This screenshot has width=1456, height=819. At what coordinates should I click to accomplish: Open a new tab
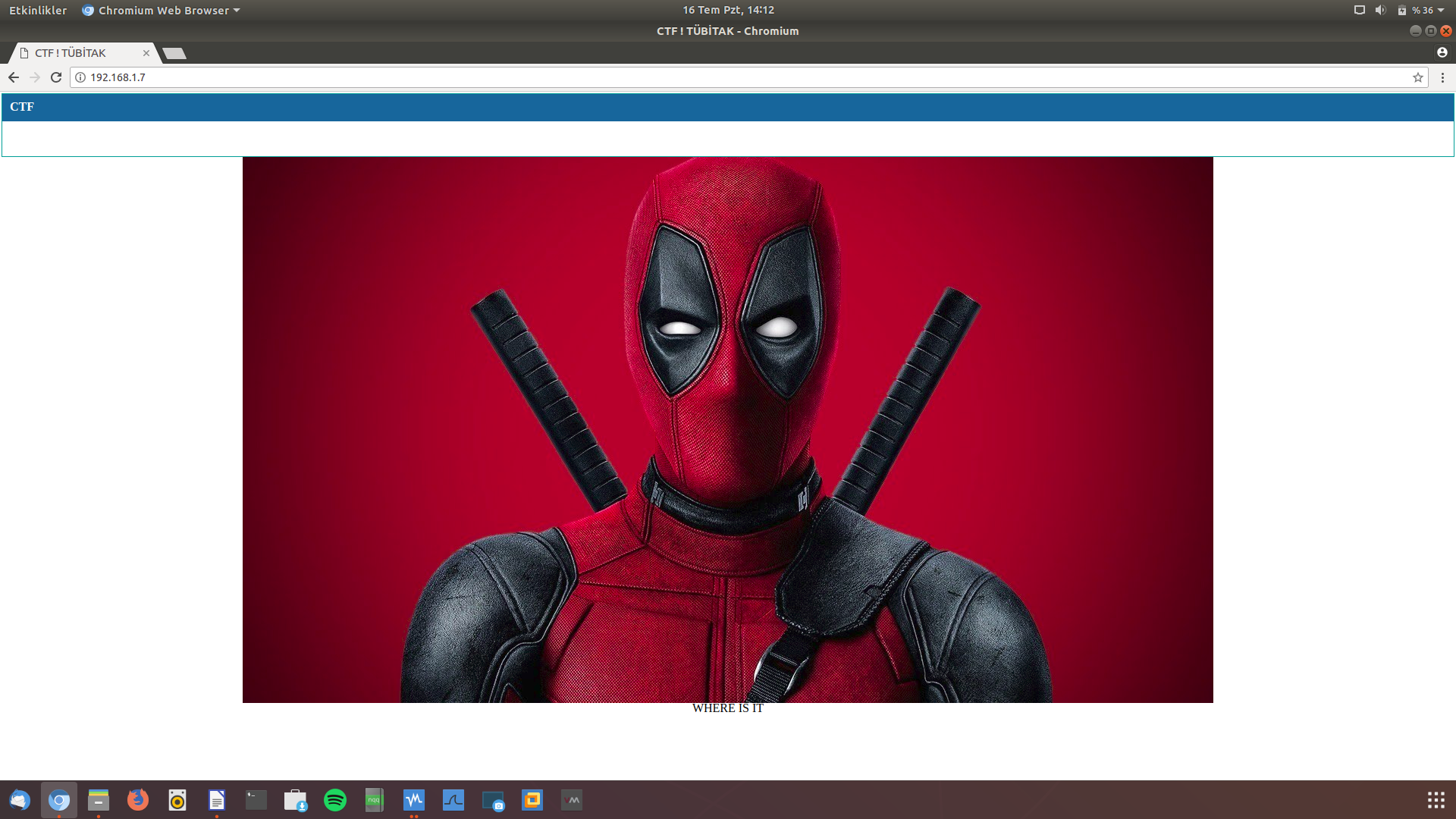(x=174, y=53)
